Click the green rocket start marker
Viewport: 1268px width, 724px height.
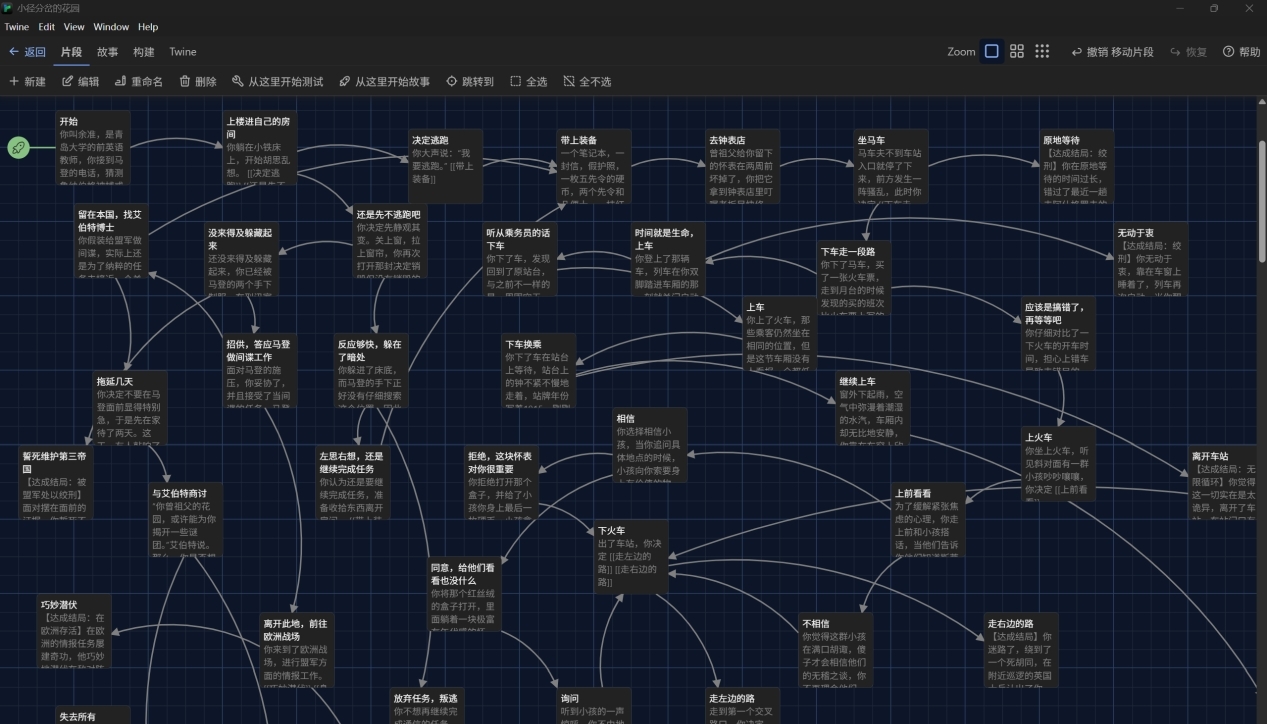(x=18, y=148)
